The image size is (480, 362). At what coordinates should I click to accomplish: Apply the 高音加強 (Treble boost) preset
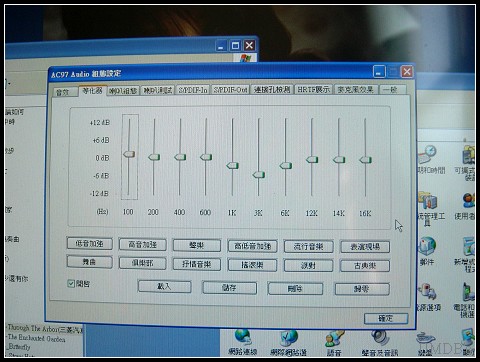point(142,244)
